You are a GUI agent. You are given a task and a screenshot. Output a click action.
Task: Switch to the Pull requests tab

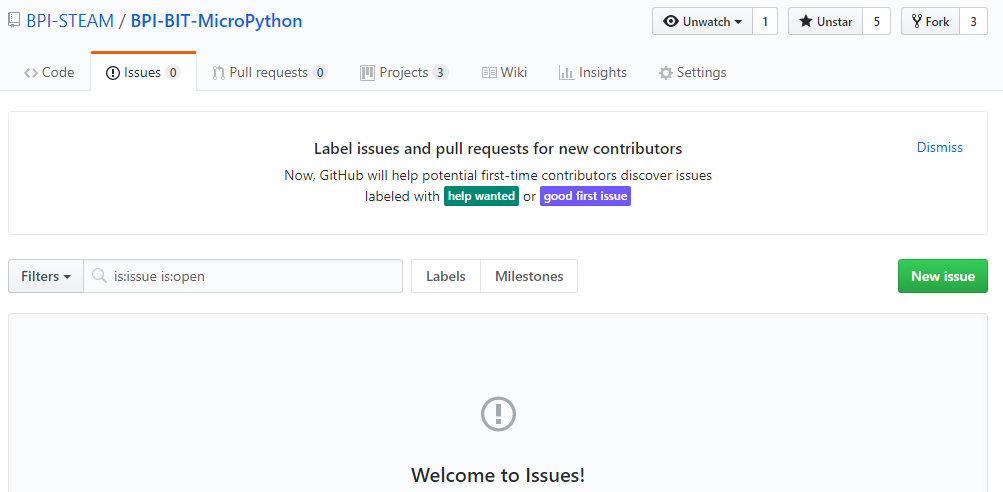pyautogui.click(x=269, y=72)
